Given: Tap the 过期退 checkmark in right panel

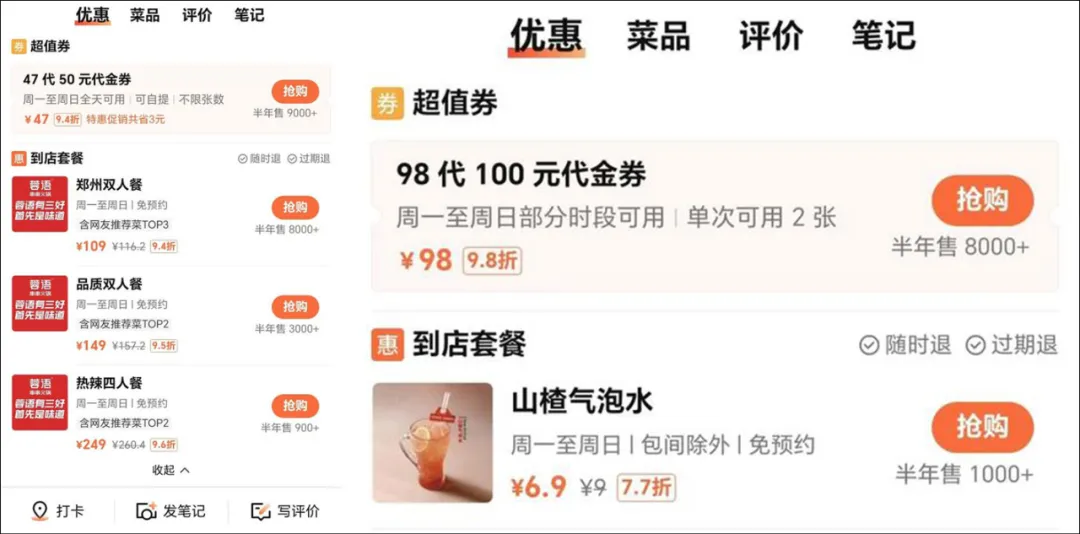Looking at the screenshot, I should point(975,345).
